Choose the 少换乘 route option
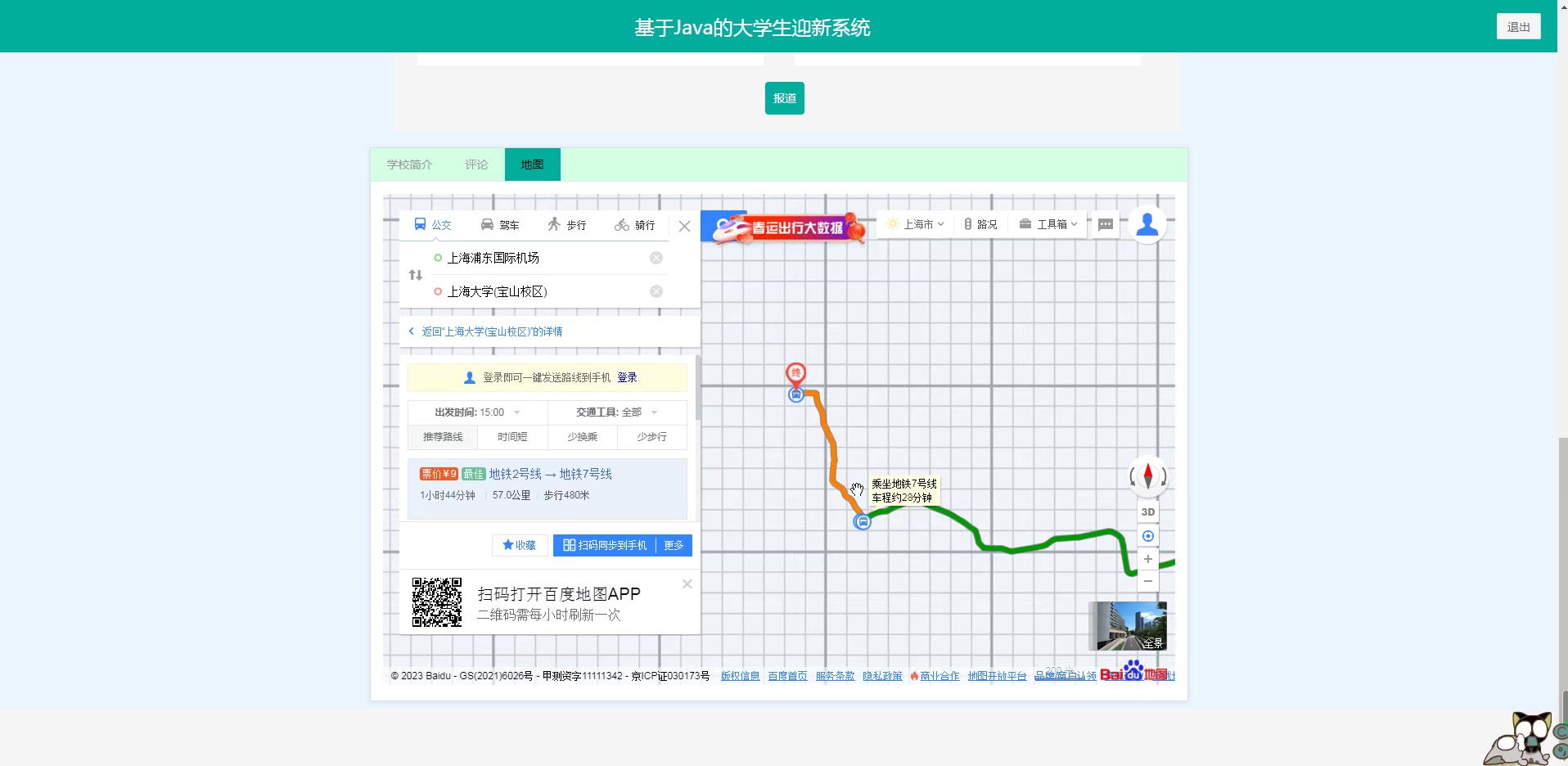 [x=582, y=437]
